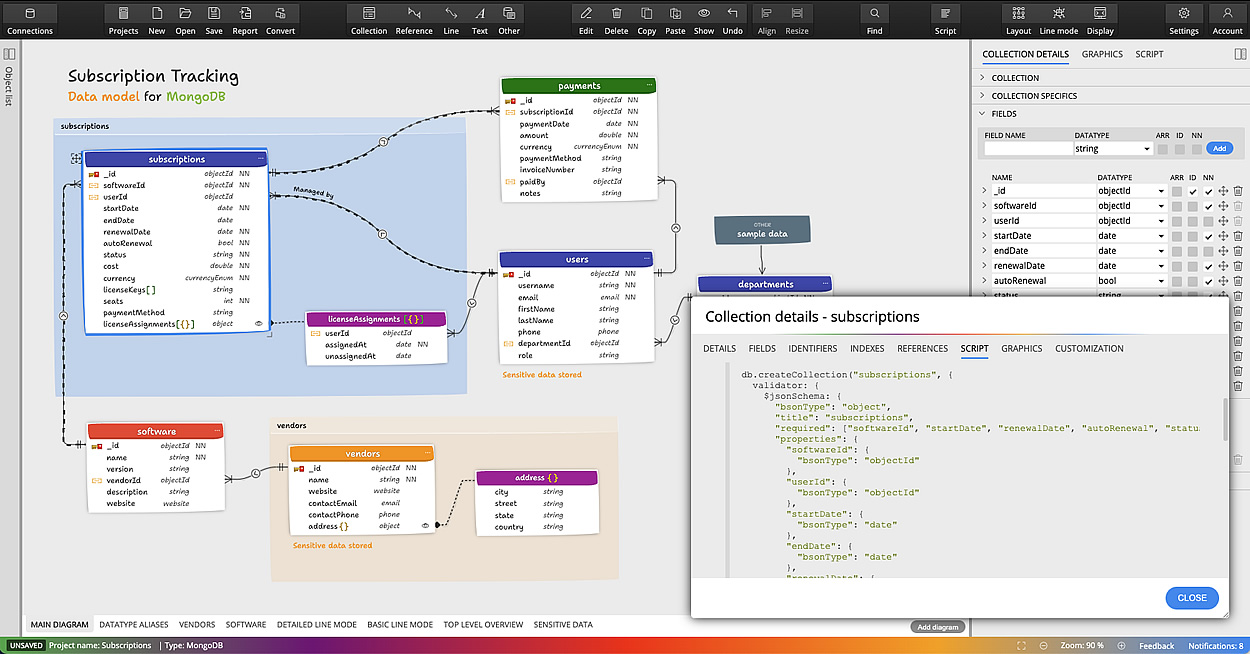Toggle the ID checkbox for autoRenewal field
1250x654 pixels.
(x=1193, y=281)
